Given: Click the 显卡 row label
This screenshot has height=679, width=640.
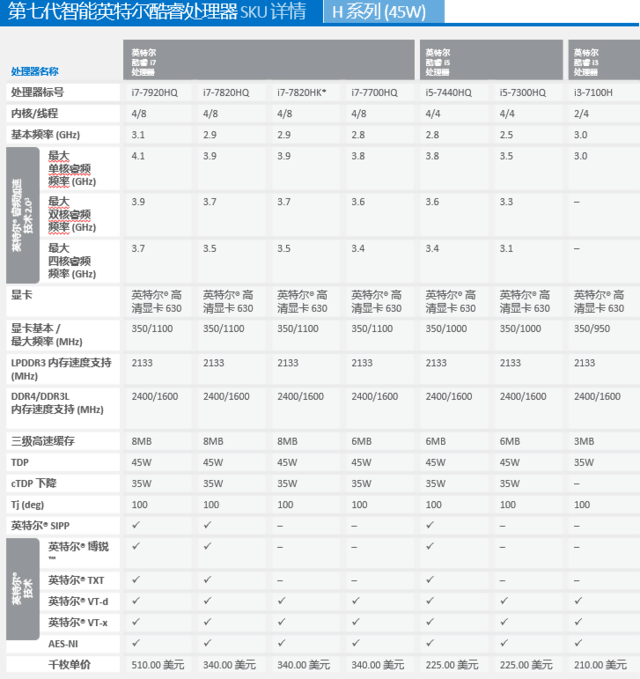Looking at the screenshot, I should click(22, 295).
